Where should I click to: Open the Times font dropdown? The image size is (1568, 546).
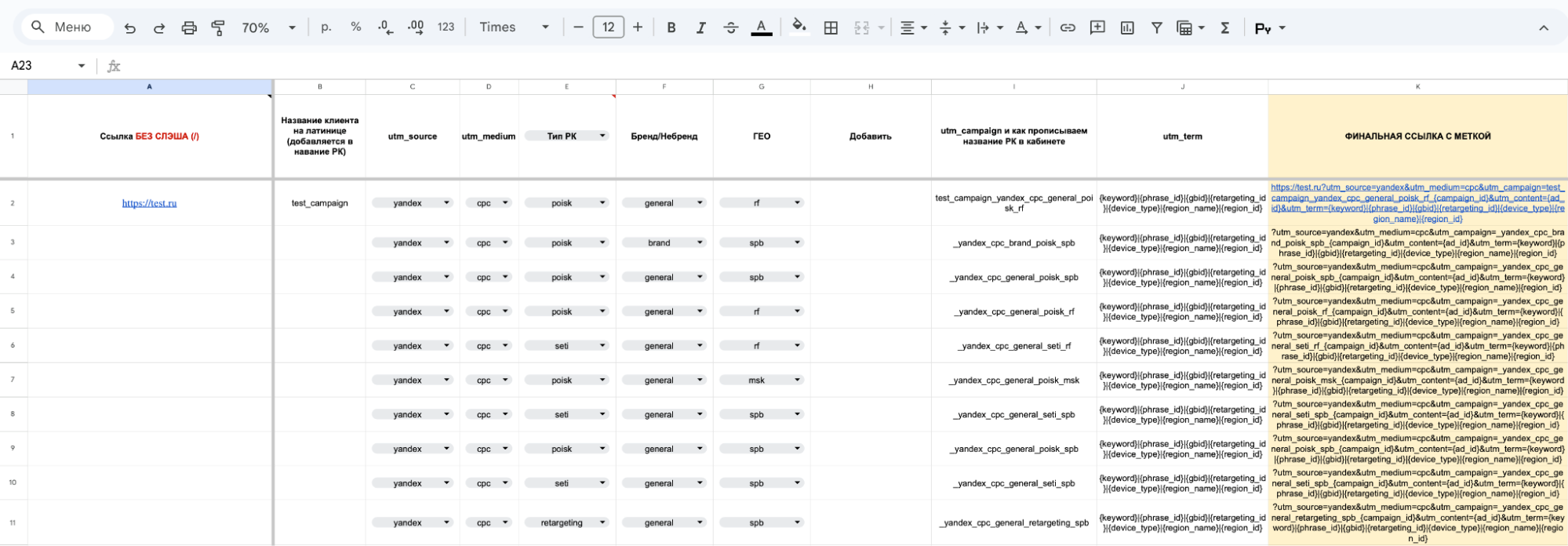[514, 27]
